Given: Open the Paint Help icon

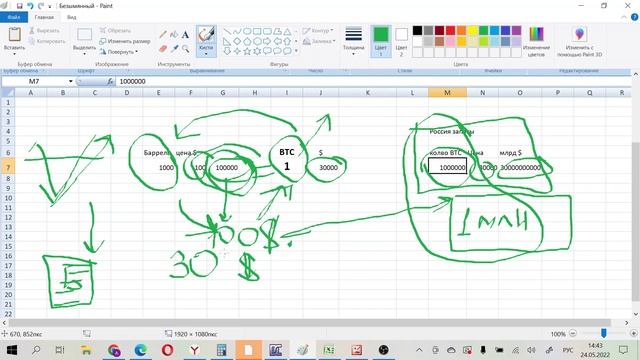Looking at the screenshot, I should (x=635, y=17).
